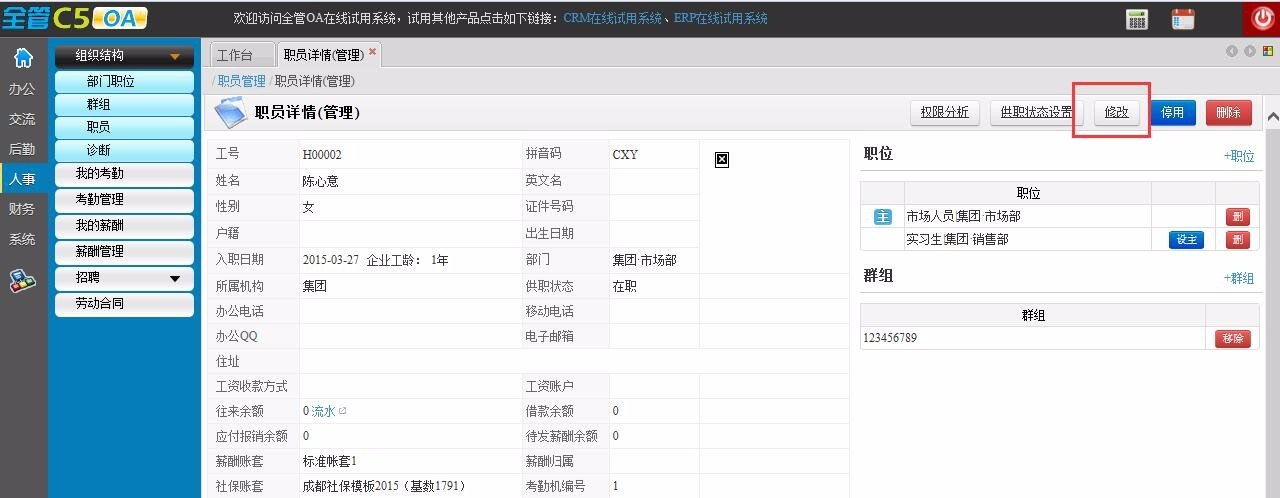Delete the 市场人员 position row
This screenshot has width=1280, height=498.
tap(1238, 217)
